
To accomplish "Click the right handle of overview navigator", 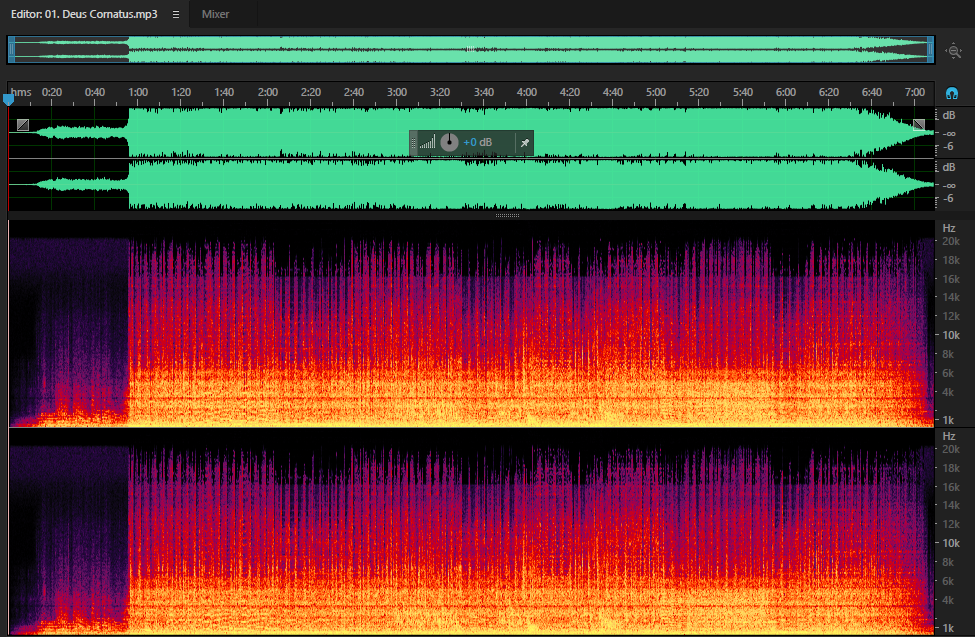I will pyautogui.click(x=931, y=50).
